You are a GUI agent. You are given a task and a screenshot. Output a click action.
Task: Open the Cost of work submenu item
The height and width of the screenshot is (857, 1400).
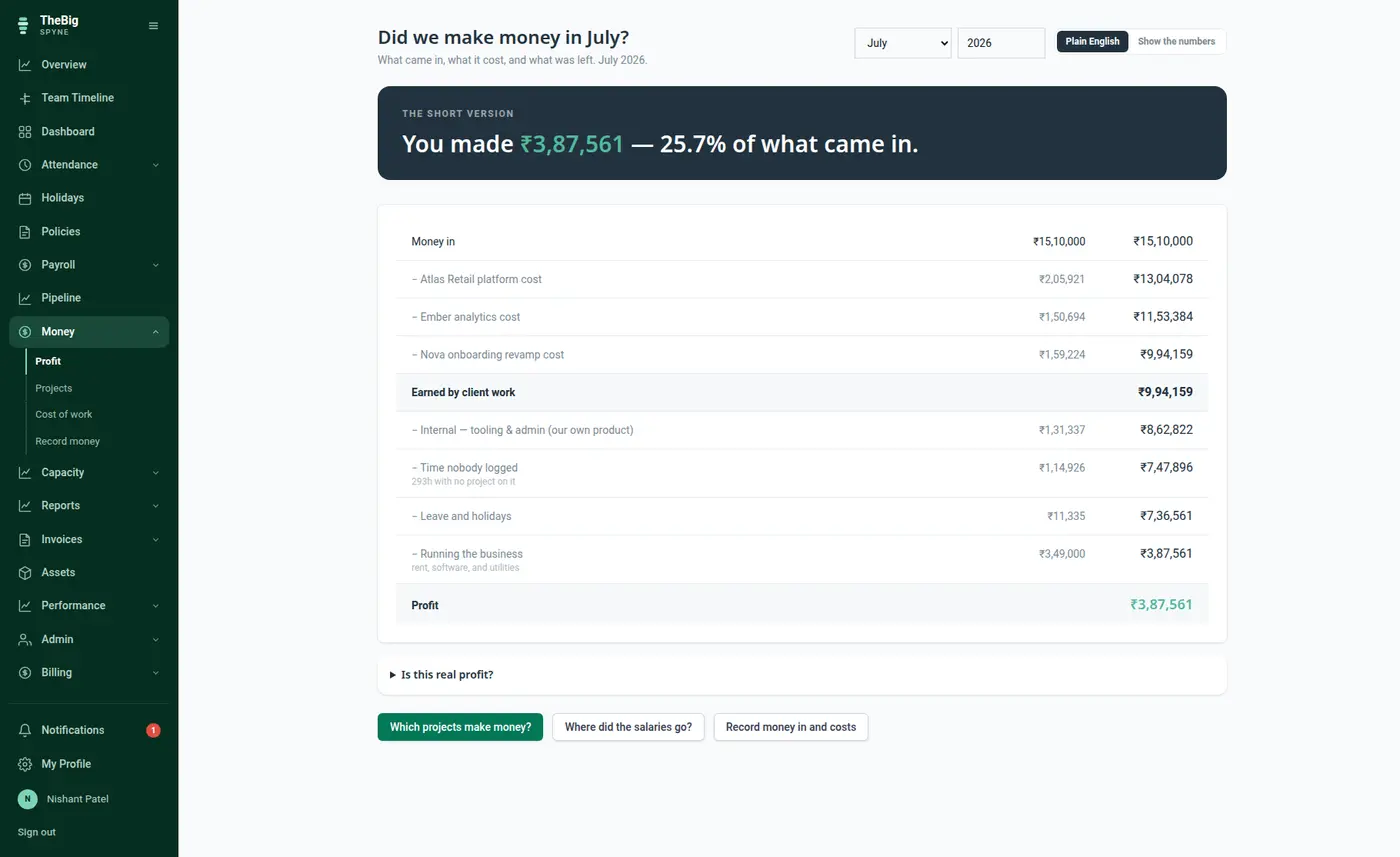[x=64, y=414]
